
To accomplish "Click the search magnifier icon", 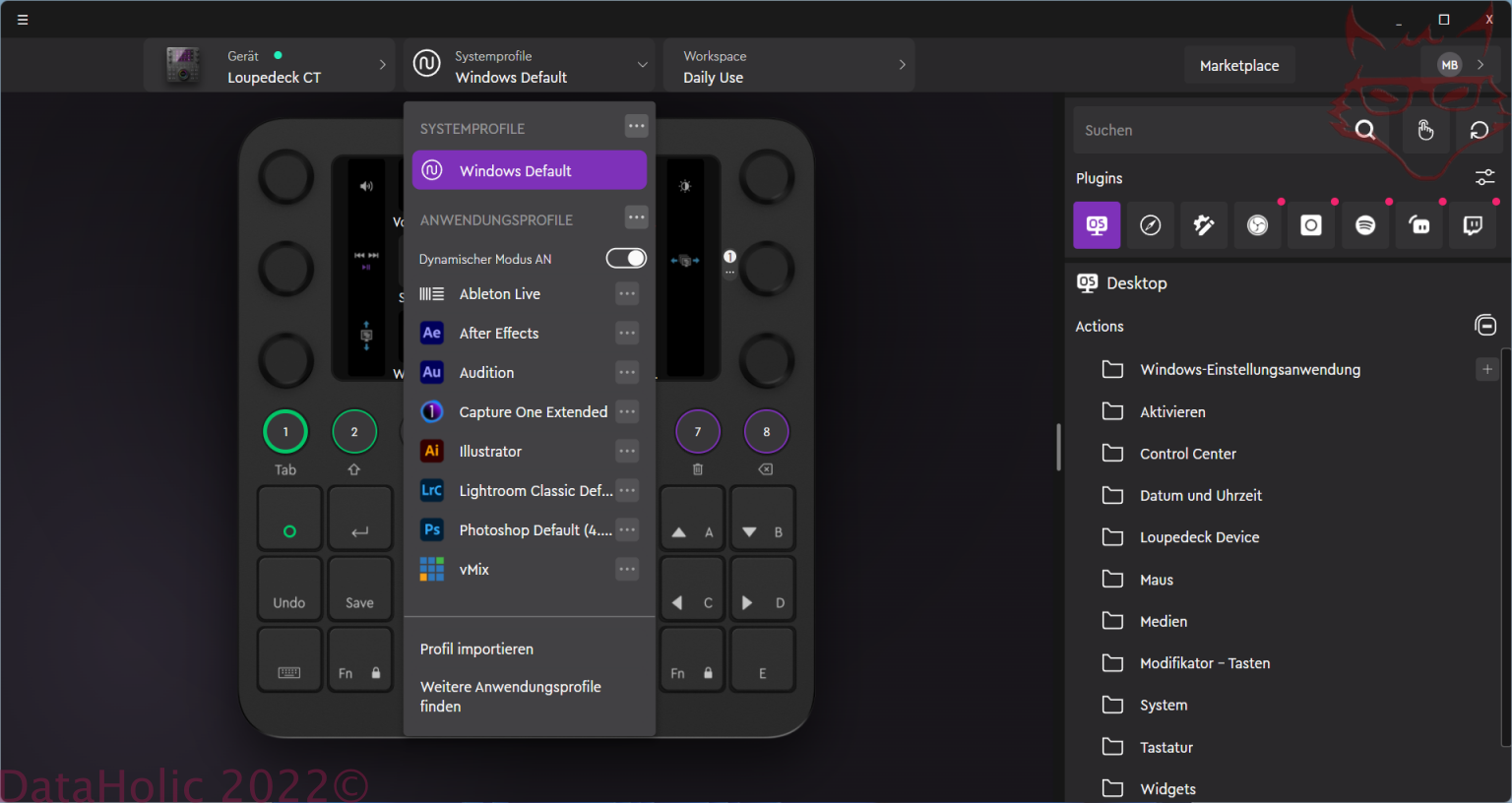I will coord(1365,130).
